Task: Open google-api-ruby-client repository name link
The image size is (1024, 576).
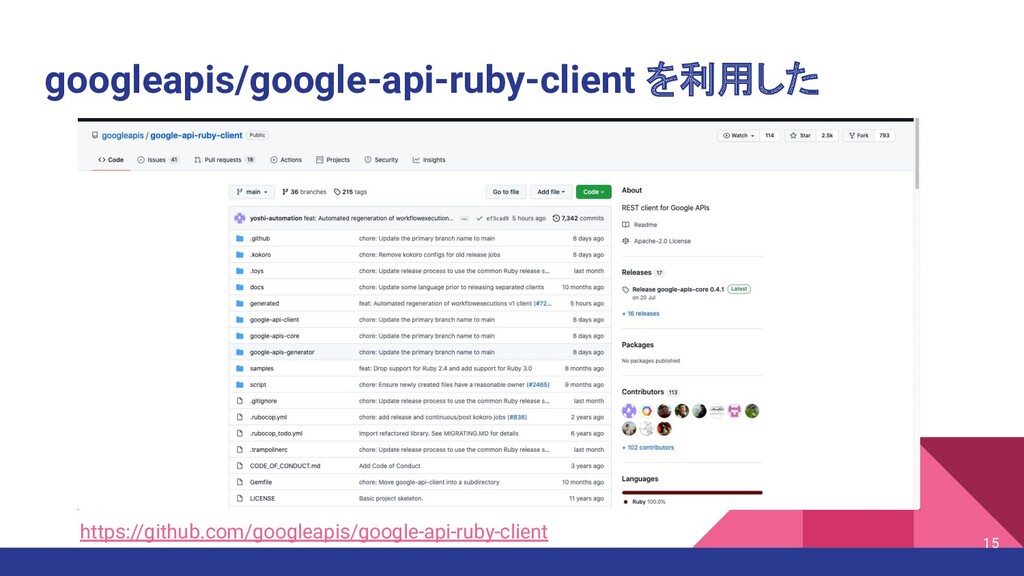Action: pyautogui.click(x=197, y=136)
